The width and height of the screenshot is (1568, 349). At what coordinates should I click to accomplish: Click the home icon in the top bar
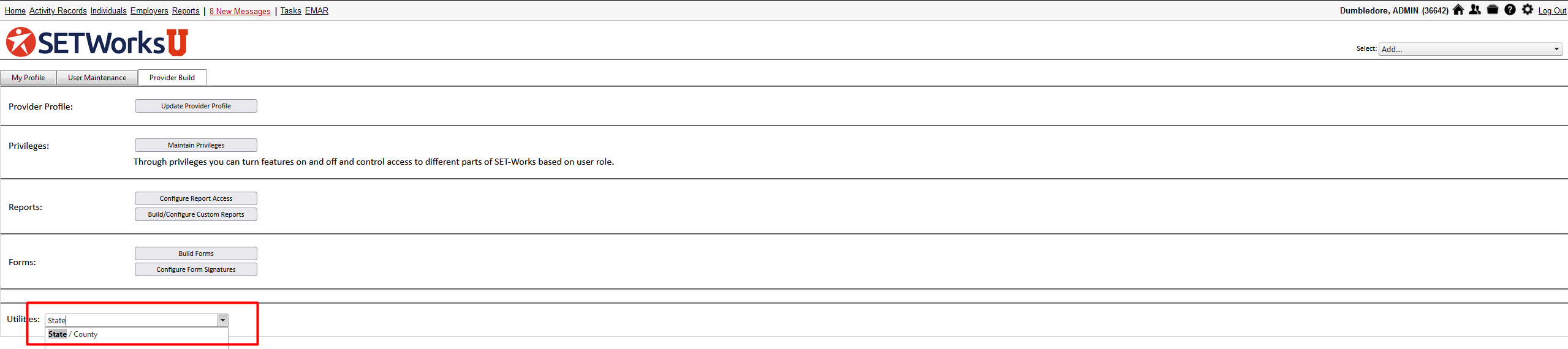pyautogui.click(x=1458, y=10)
